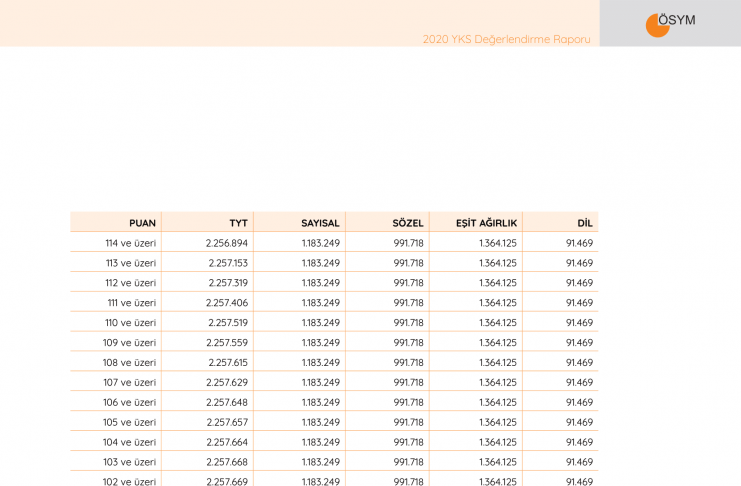Select the '102 ve üzeri' row label
The image size is (741, 486).
click(129, 481)
